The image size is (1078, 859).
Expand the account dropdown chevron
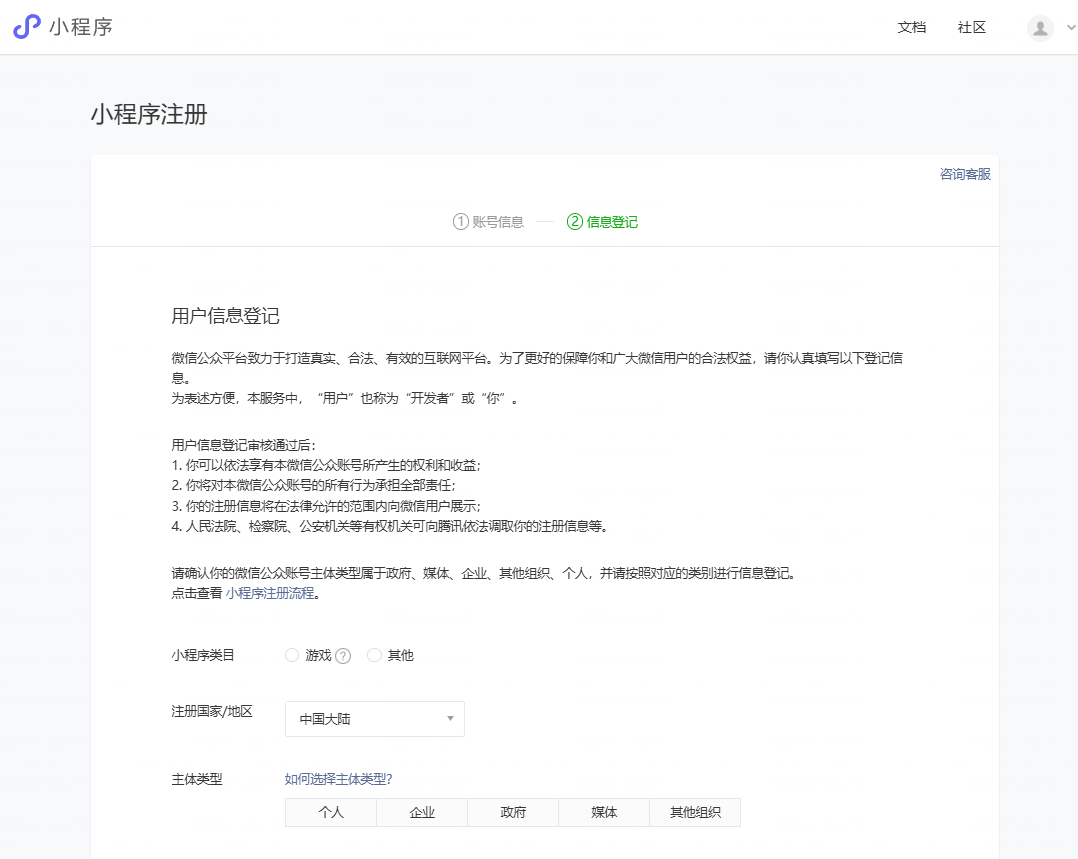tap(1070, 28)
